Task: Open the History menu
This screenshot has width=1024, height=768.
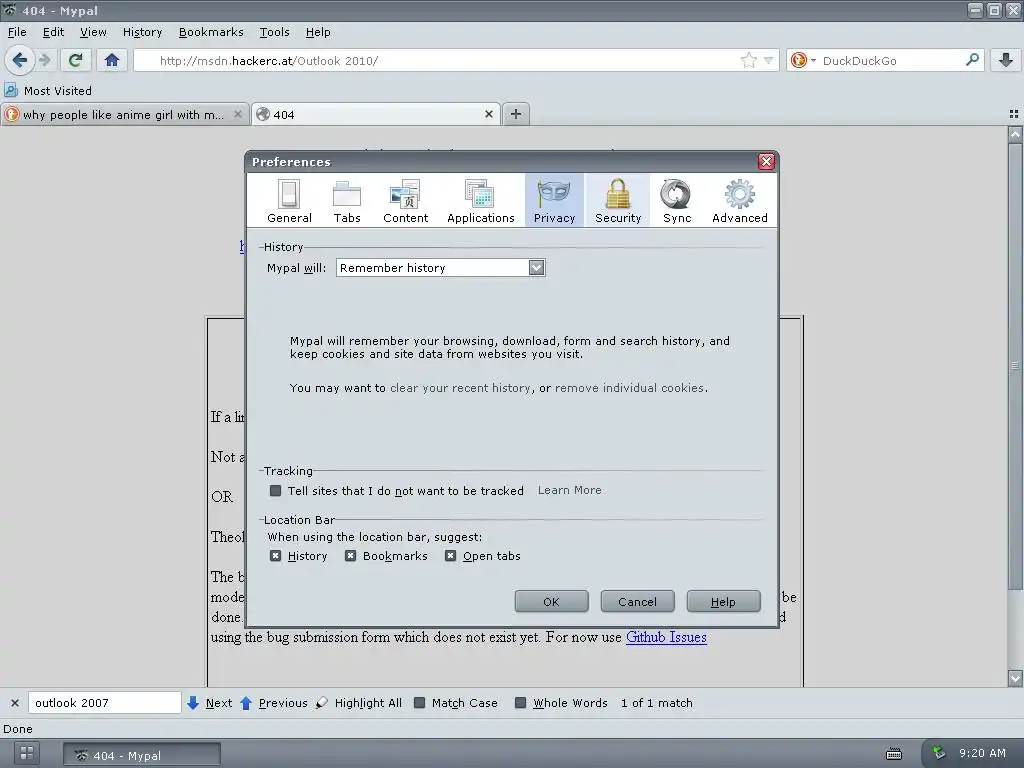Action: [142, 32]
